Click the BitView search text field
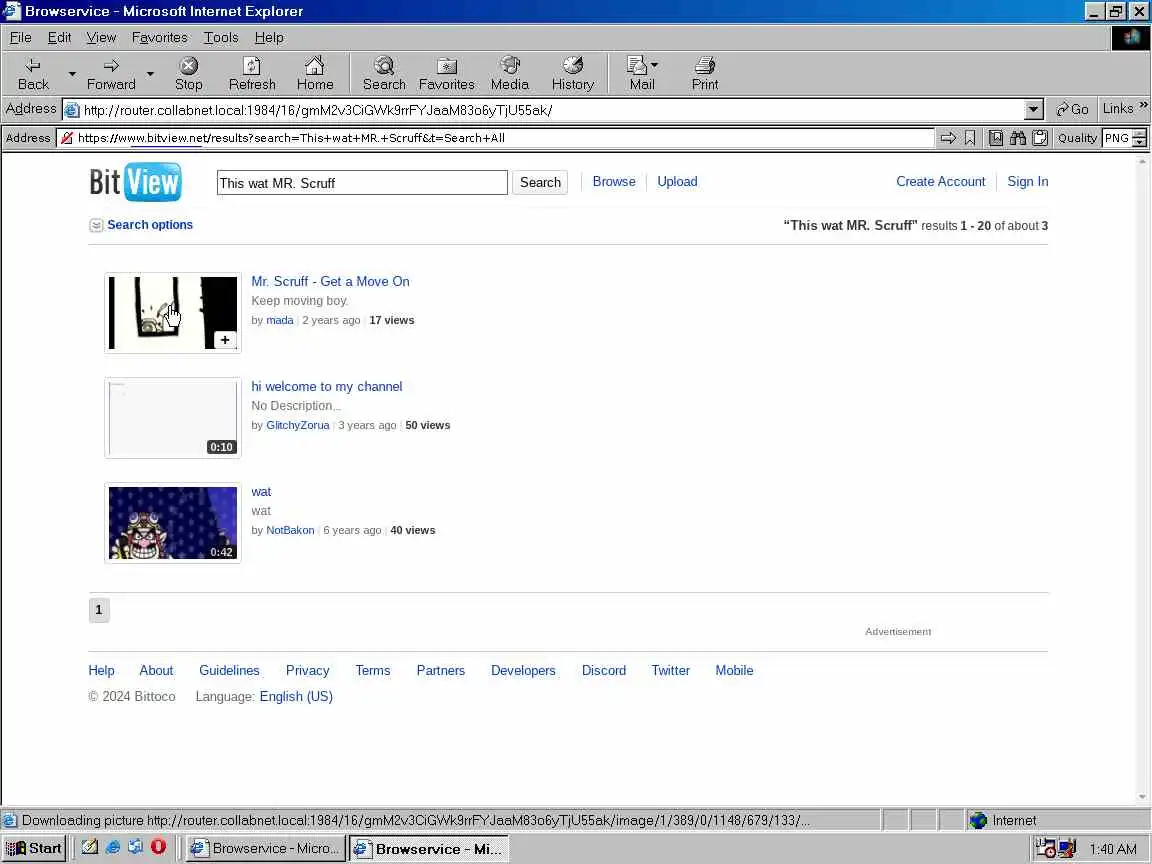This screenshot has width=1152, height=864. click(362, 182)
